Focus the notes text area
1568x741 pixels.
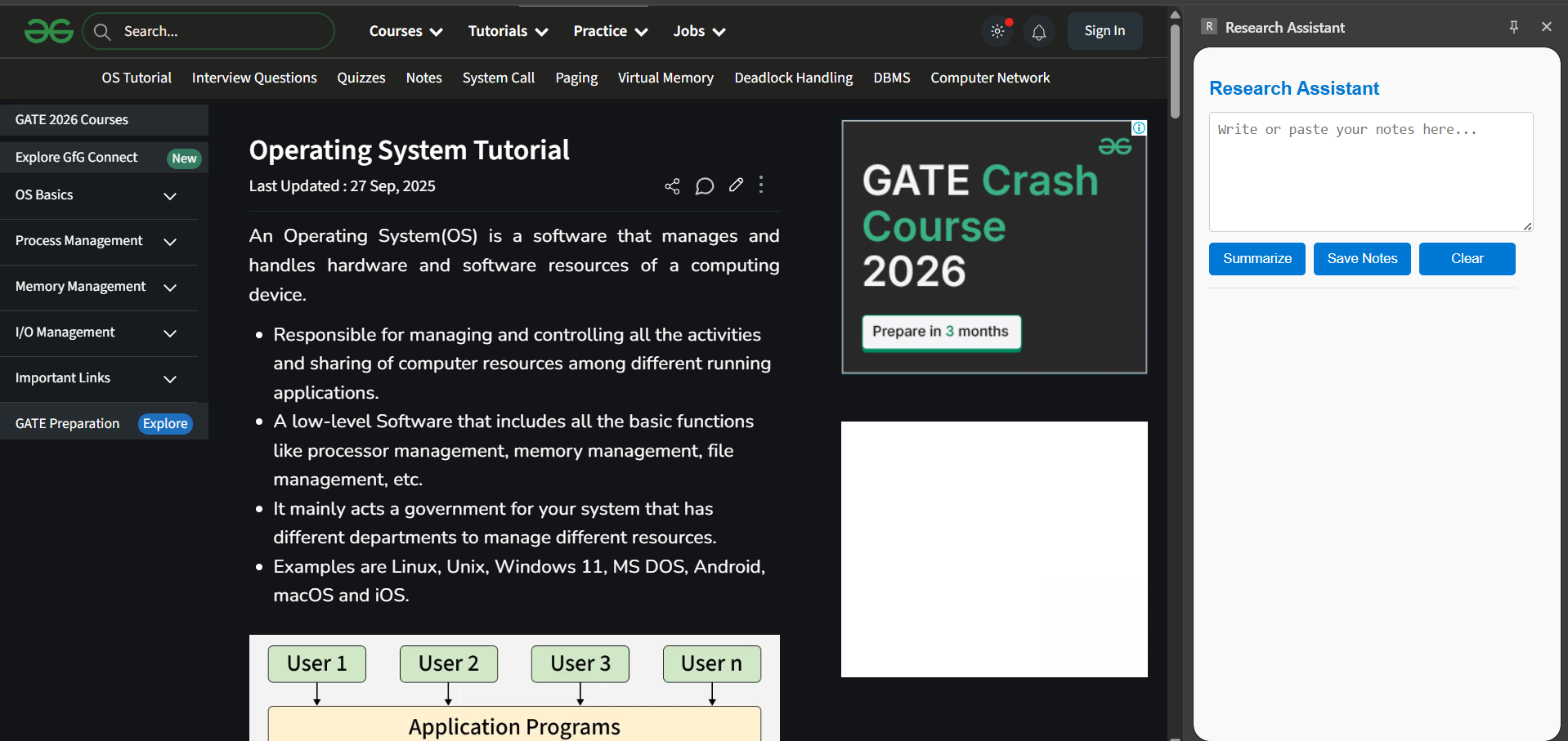1370,172
